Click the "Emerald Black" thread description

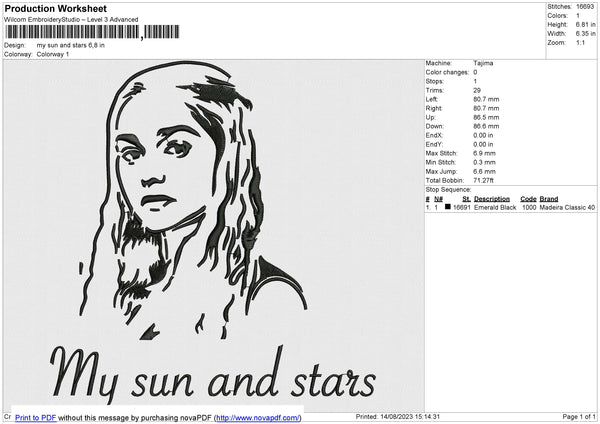point(495,207)
